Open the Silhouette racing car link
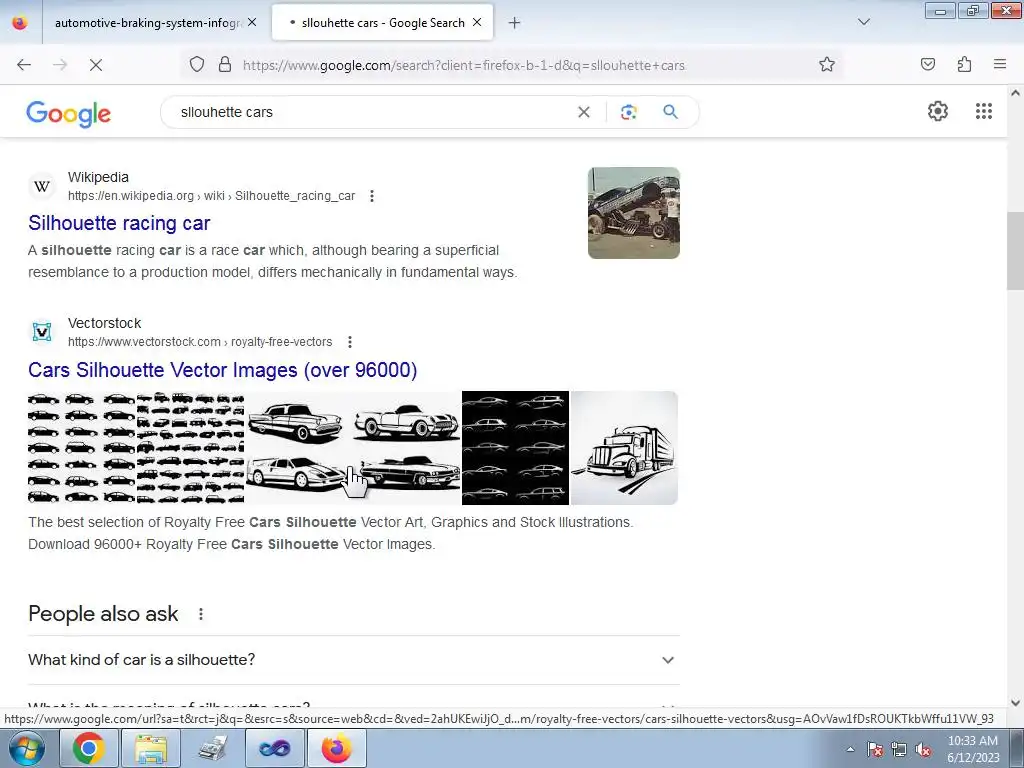This screenshot has height=768, width=1024. [x=119, y=223]
